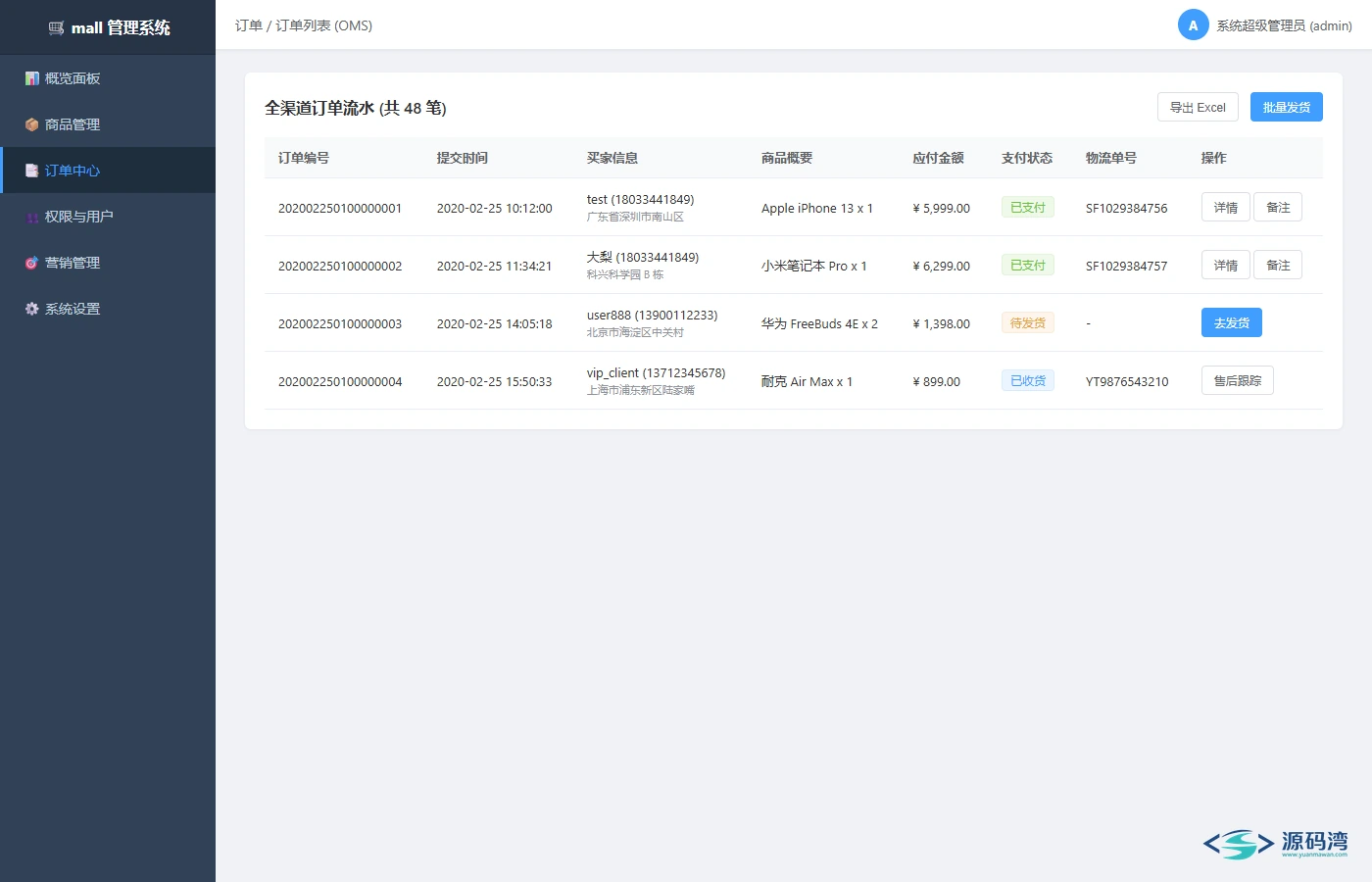This screenshot has width=1372, height=882.
Task: Click the 系统超级管理员 (admin) username
Action: tap(1285, 25)
